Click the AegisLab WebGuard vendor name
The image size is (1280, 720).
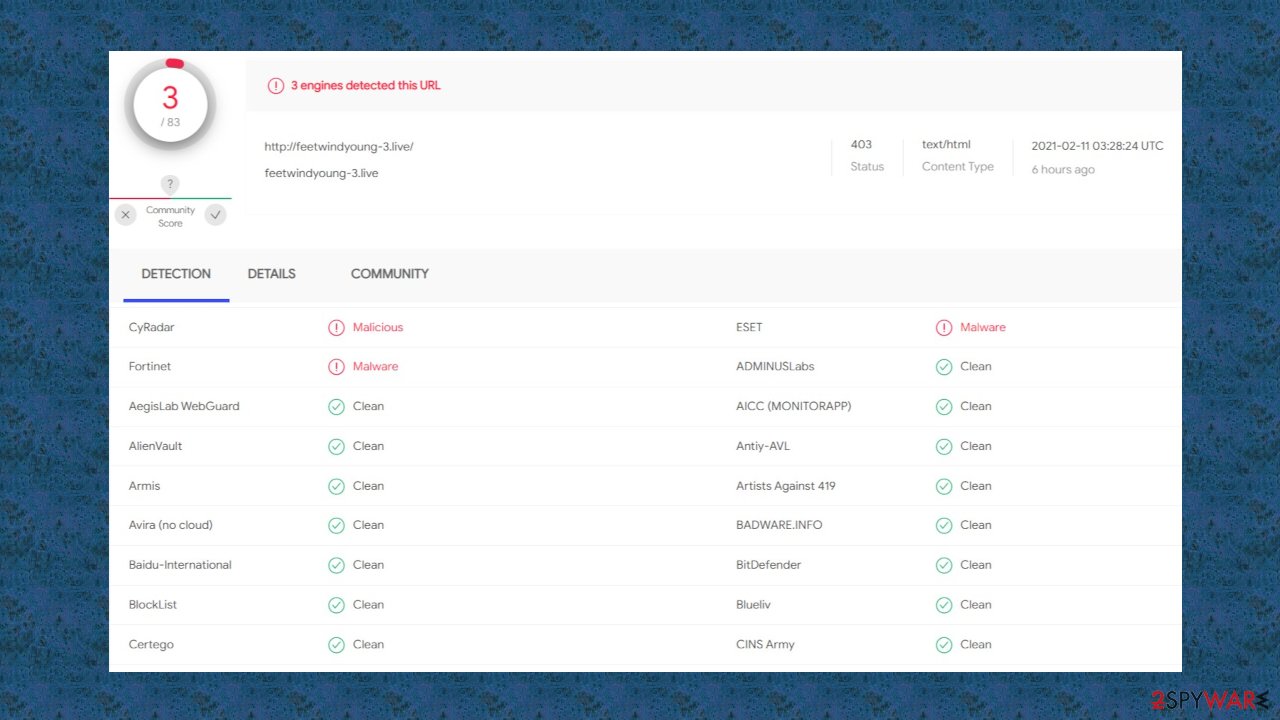[x=184, y=407]
